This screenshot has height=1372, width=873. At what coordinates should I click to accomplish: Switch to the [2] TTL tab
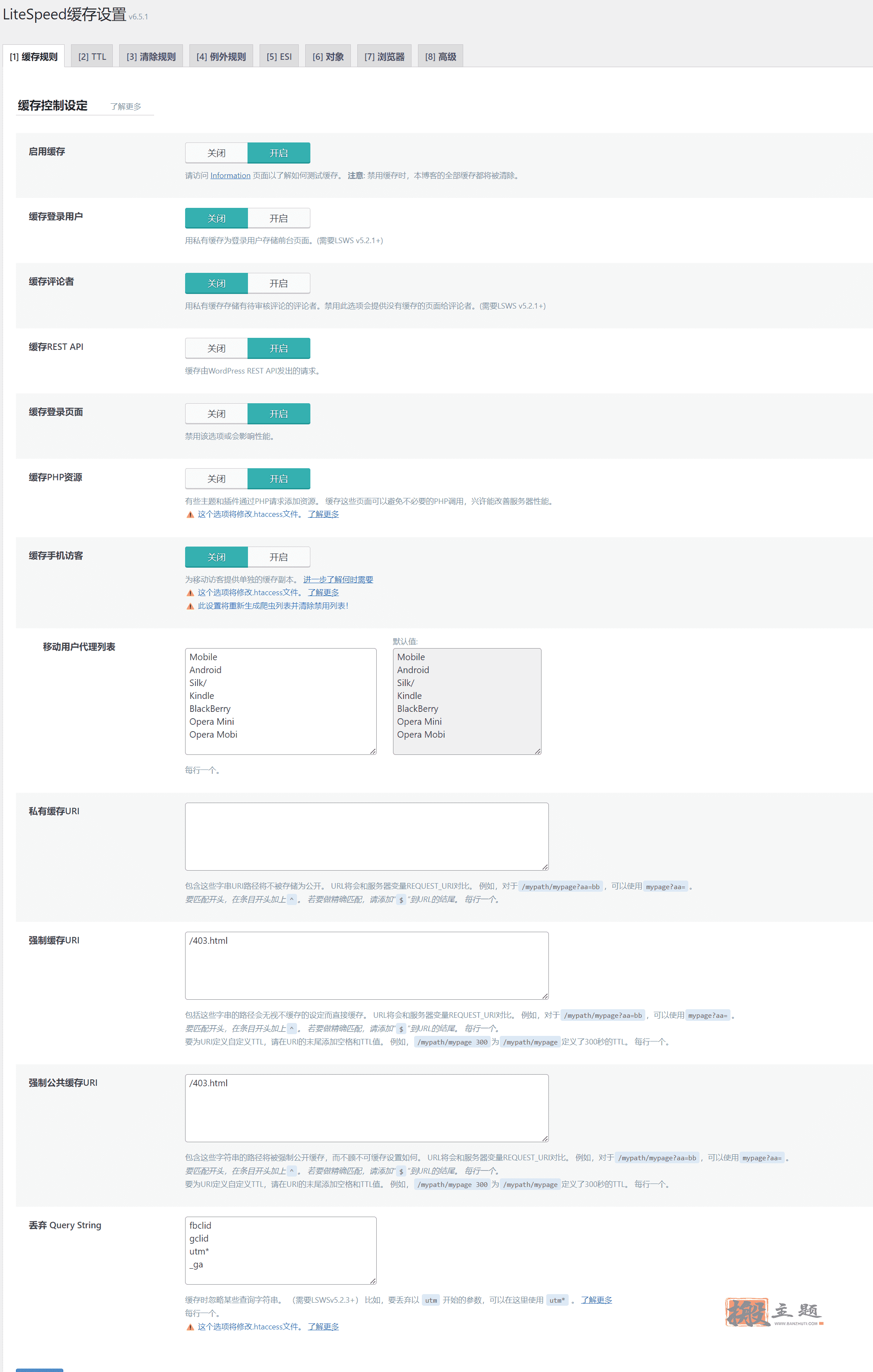[92, 56]
